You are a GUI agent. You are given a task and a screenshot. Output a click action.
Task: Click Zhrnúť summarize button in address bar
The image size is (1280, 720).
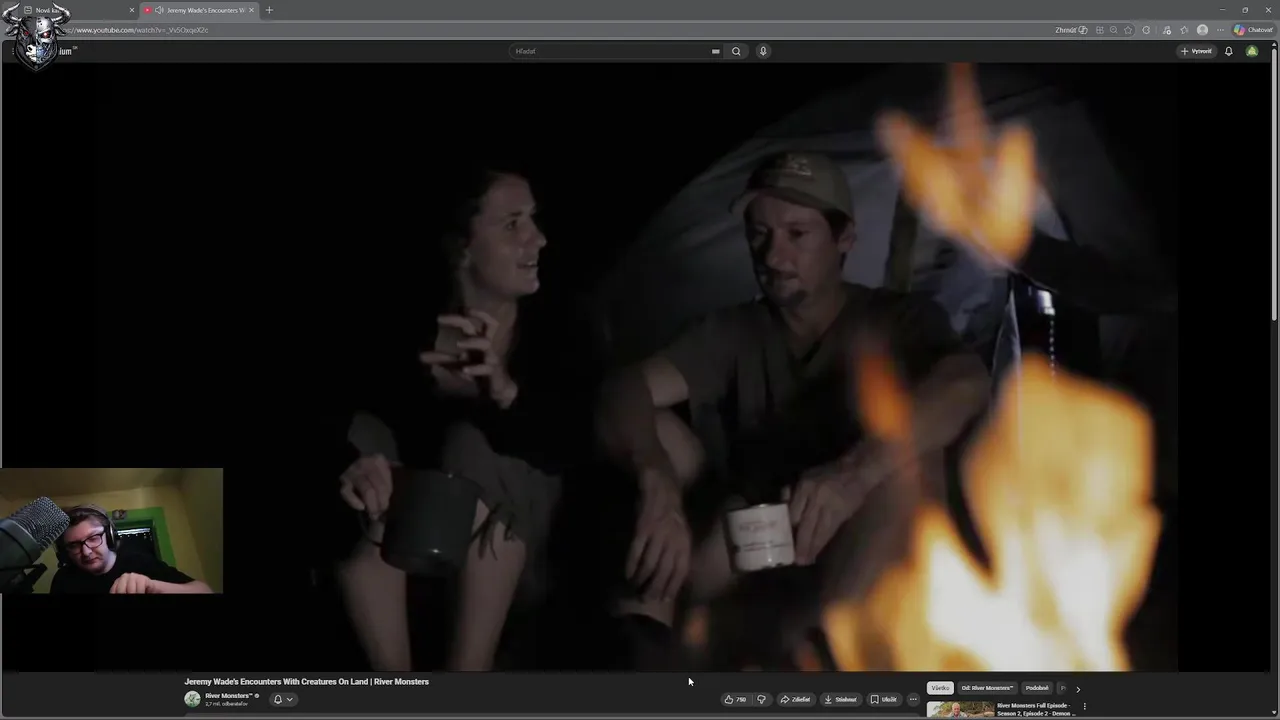click(x=1071, y=30)
